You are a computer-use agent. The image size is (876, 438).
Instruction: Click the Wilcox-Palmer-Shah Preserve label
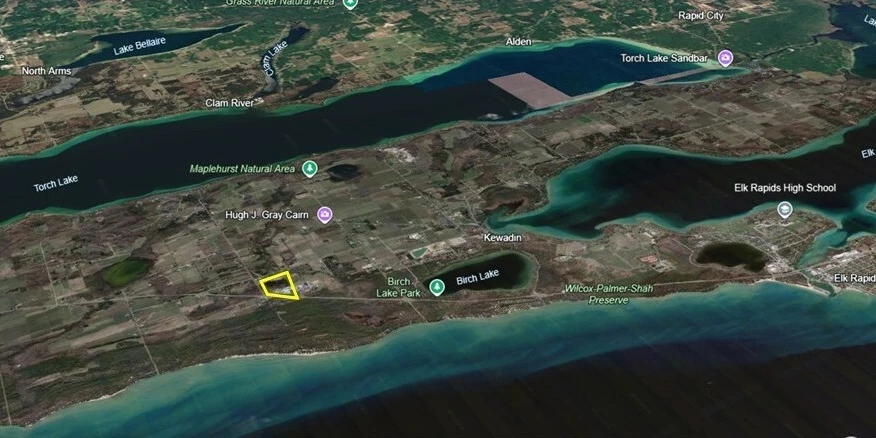click(x=608, y=294)
